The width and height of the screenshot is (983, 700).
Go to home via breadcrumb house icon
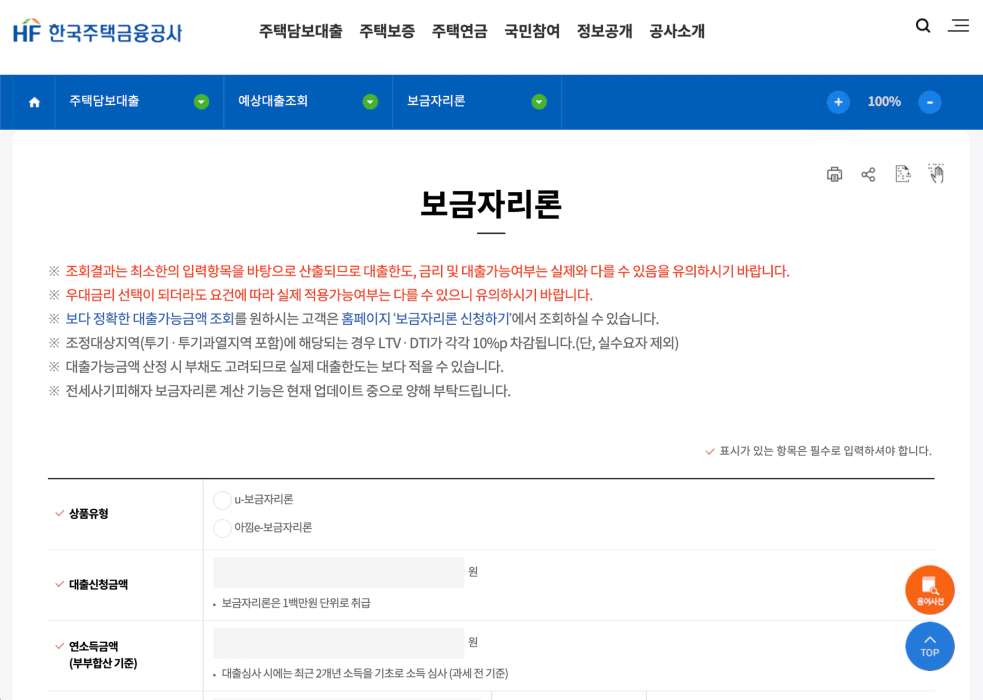click(34, 102)
